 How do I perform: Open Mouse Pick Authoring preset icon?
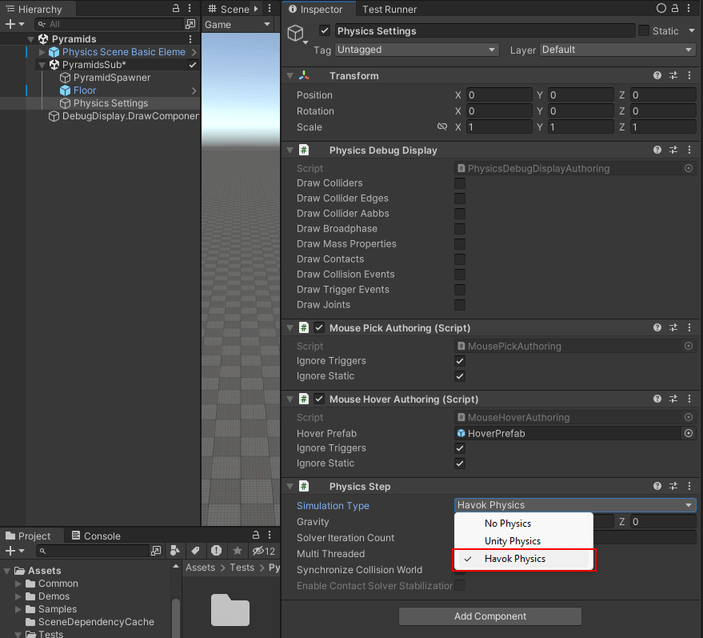673,328
